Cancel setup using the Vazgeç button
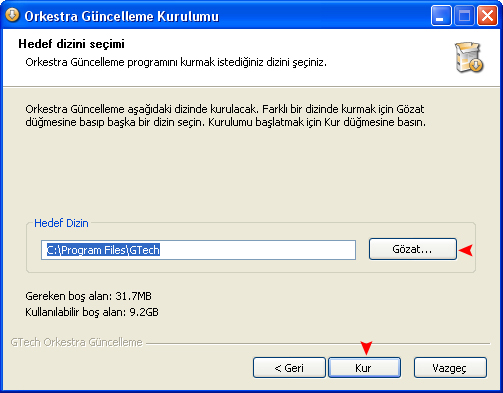The height and width of the screenshot is (393, 503). point(450,368)
